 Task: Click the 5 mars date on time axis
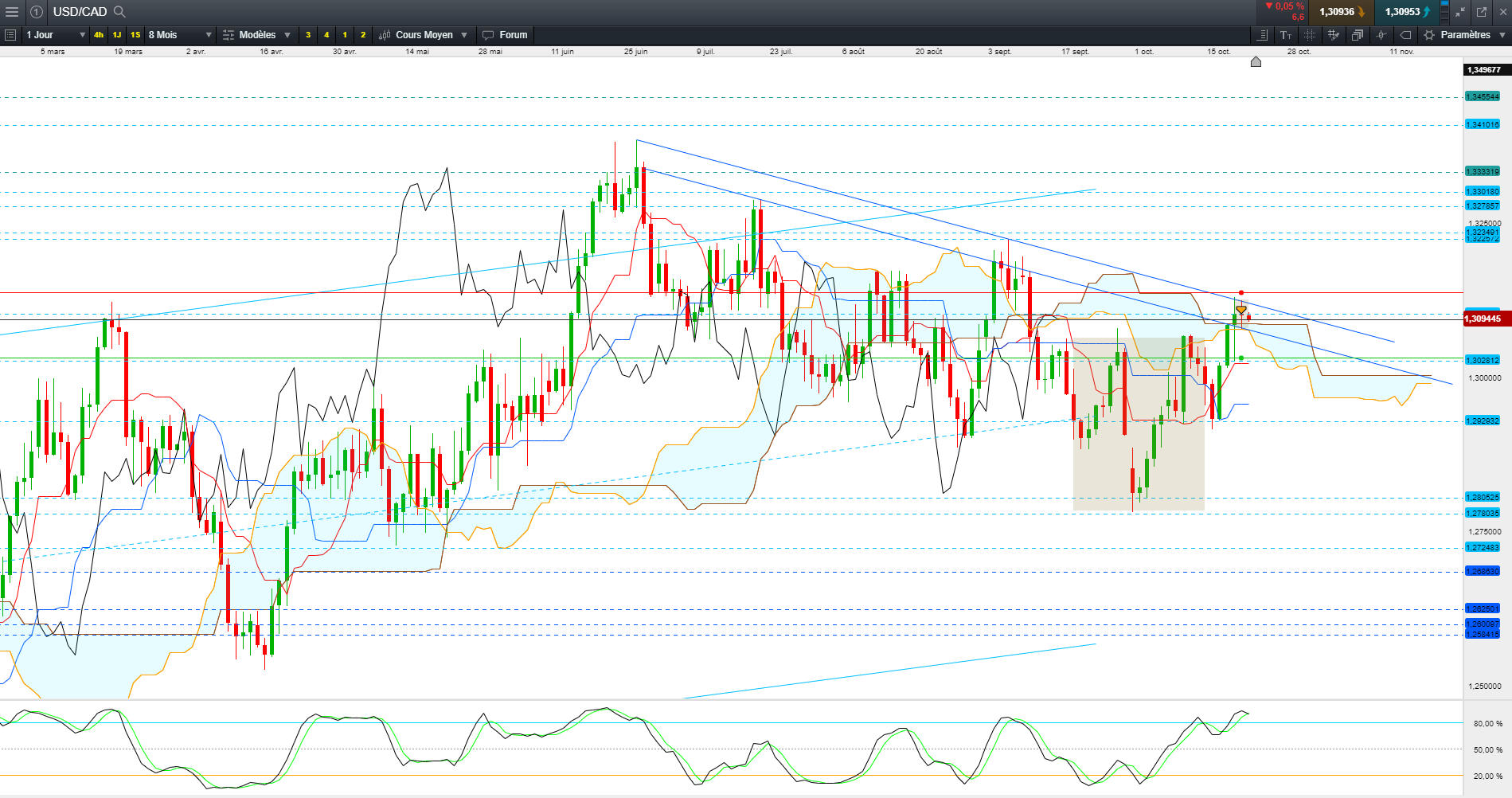(53, 52)
